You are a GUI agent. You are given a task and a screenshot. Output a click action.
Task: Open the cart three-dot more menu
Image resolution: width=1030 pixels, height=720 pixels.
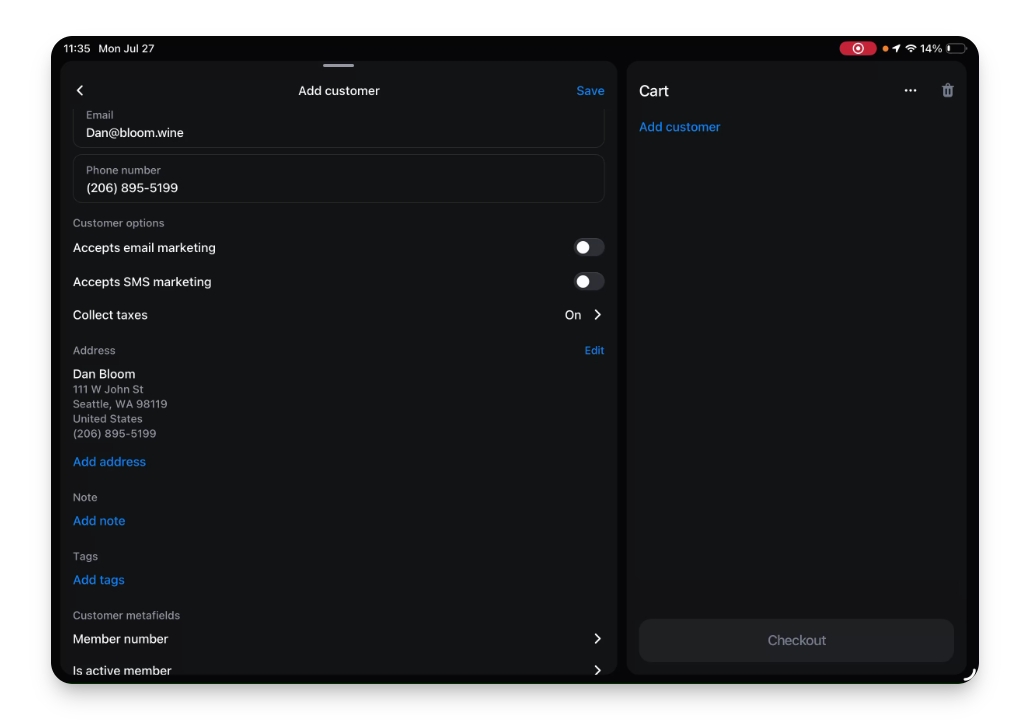pyautogui.click(x=910, y=91)
